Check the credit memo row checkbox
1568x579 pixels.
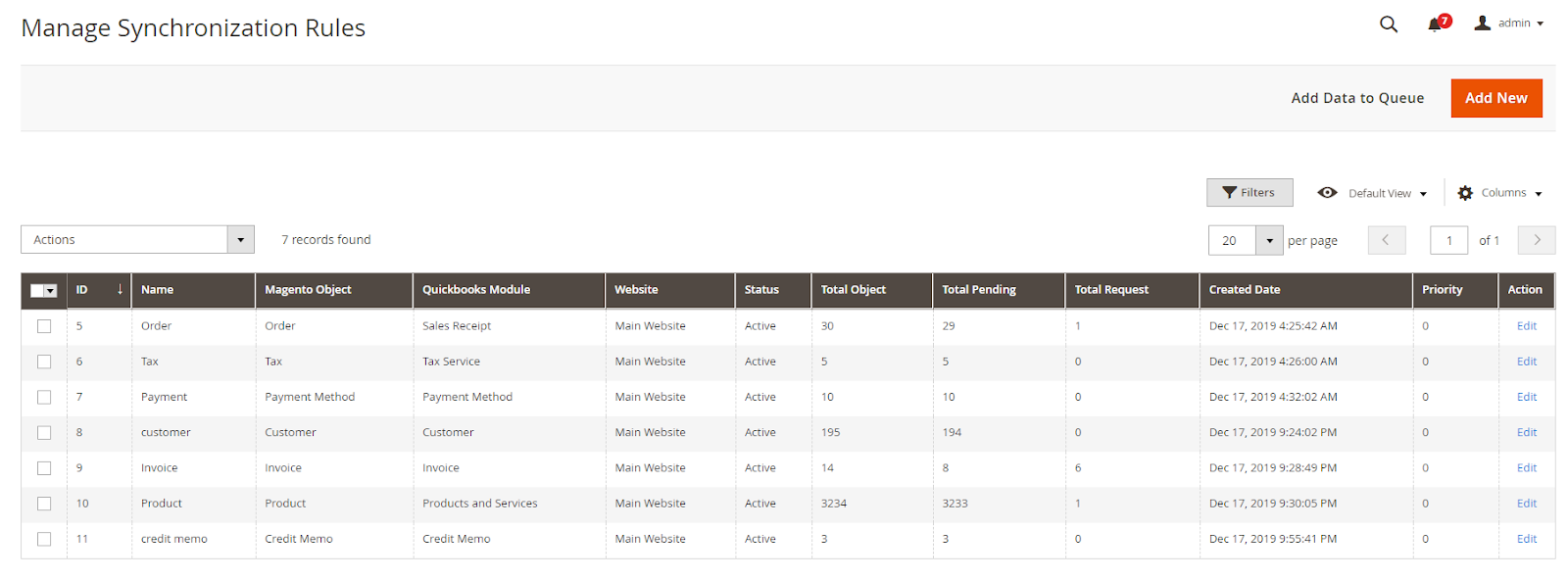(44, 539)
